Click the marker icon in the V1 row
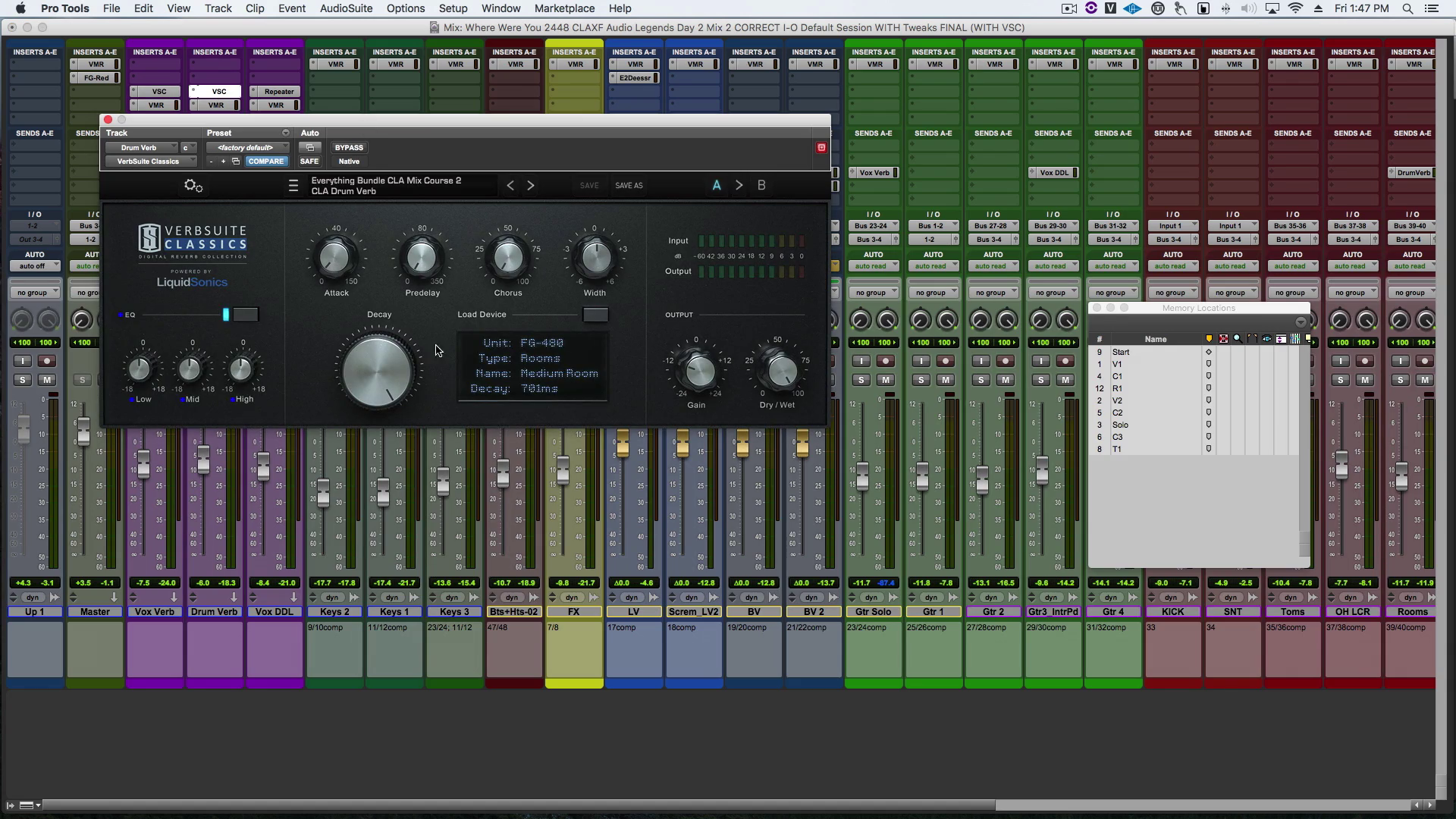 click(x=1209, y=364)
